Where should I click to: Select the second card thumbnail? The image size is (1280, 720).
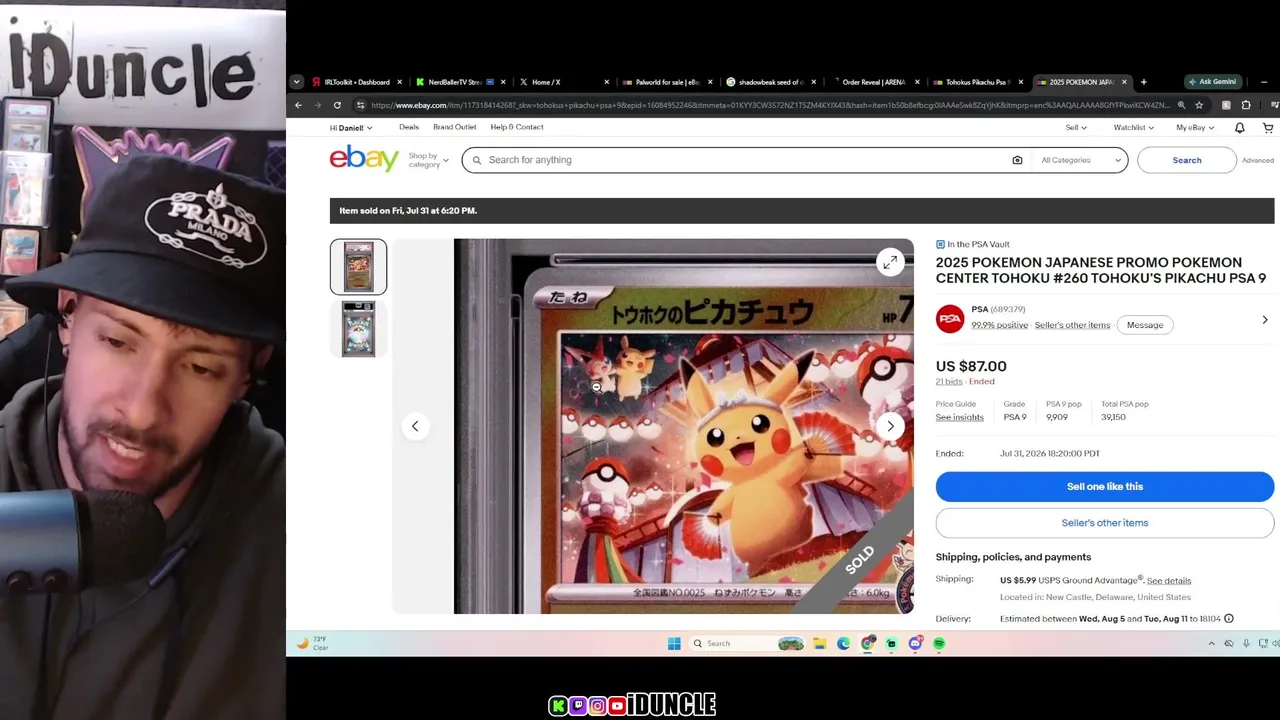358,328
